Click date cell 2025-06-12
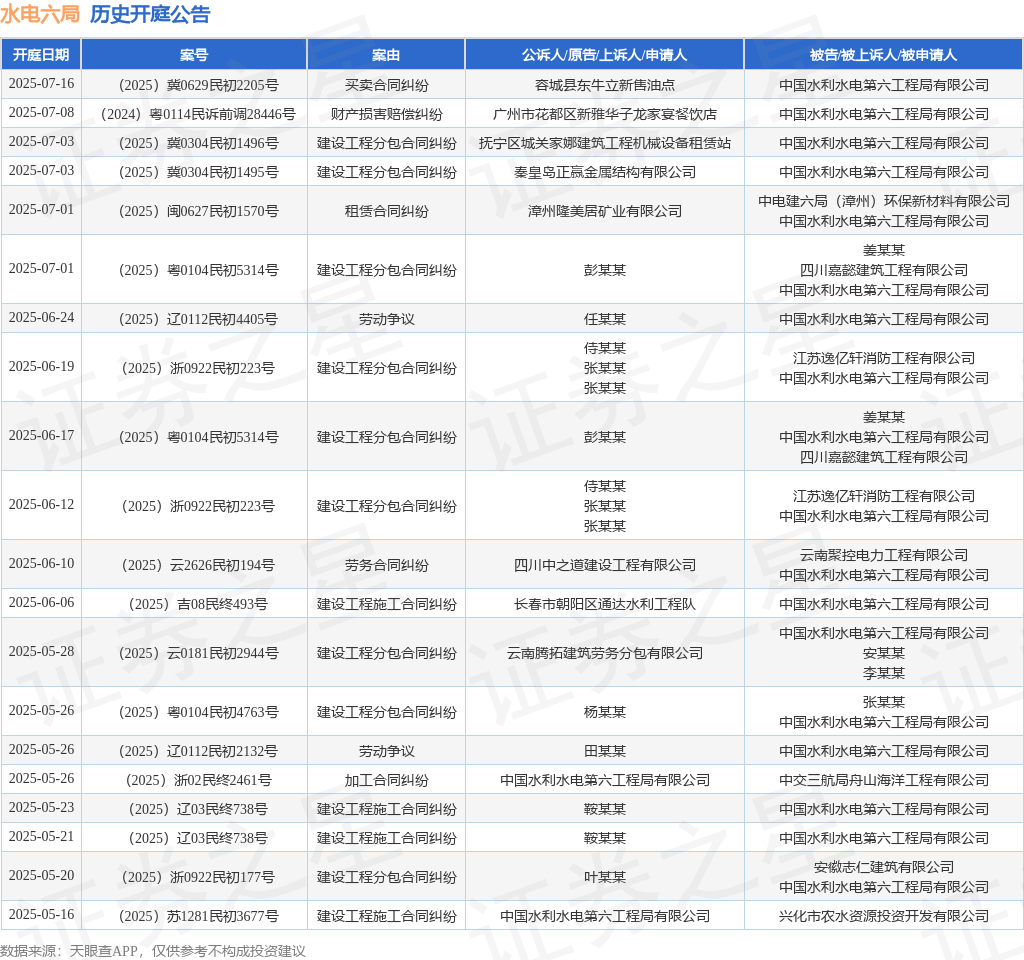1024x960 pixels. coord(41,505)
